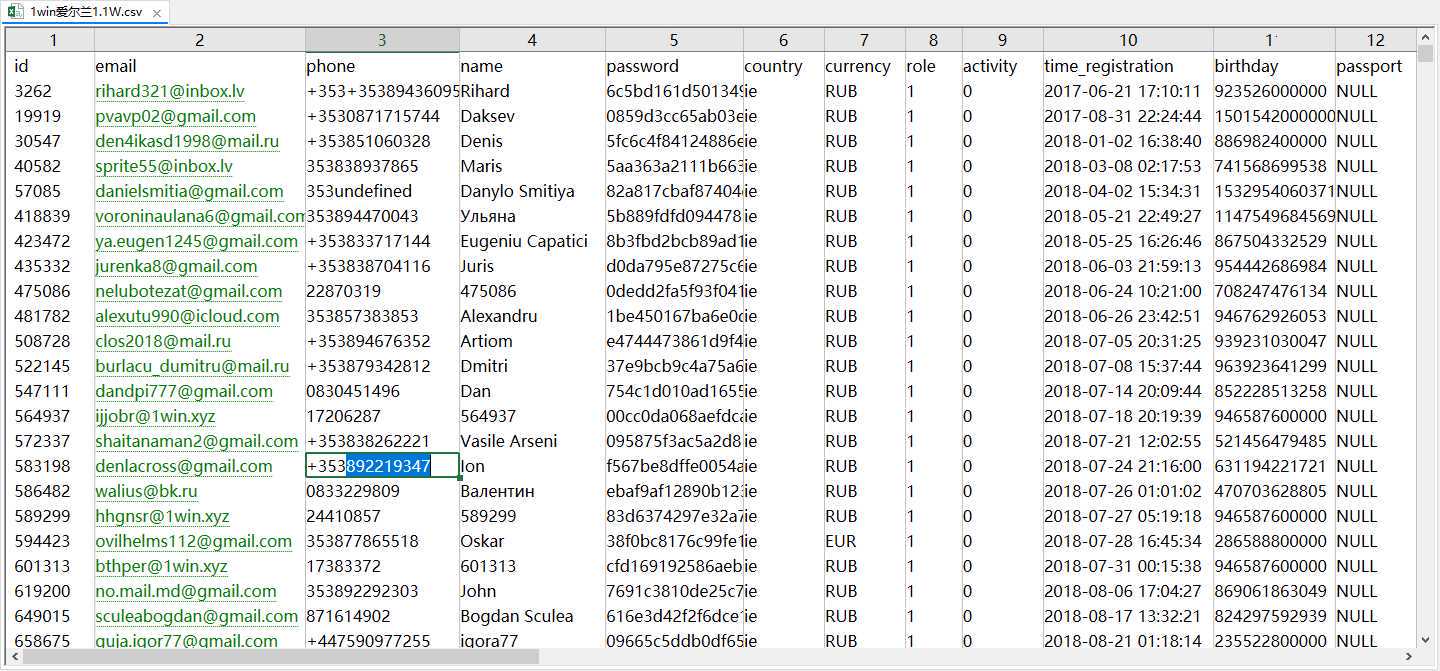
Task: Select column header 6
Action: tap(784, 40)
